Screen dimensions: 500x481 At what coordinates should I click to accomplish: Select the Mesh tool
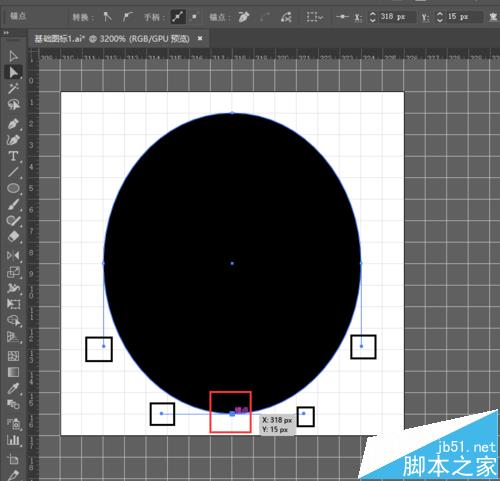click(13, 356)
